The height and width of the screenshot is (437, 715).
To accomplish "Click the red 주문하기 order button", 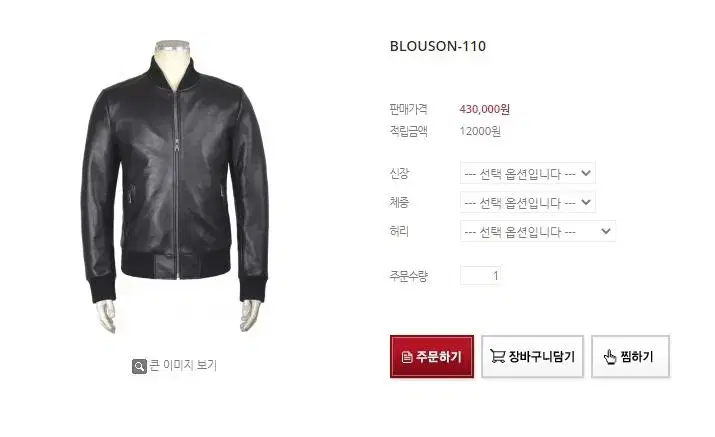I will point(432,357).
